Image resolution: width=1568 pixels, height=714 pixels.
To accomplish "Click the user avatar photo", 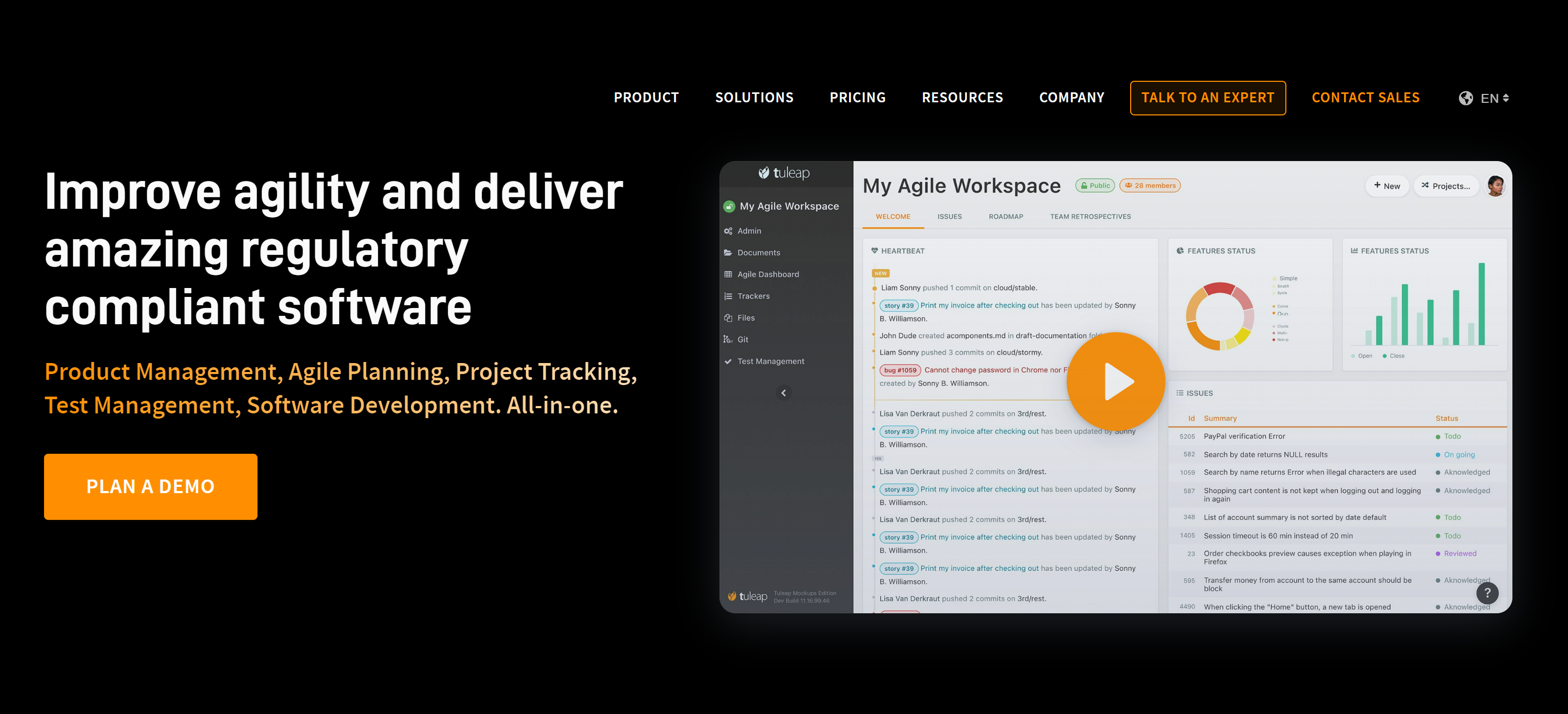I will coord(1496,186).
